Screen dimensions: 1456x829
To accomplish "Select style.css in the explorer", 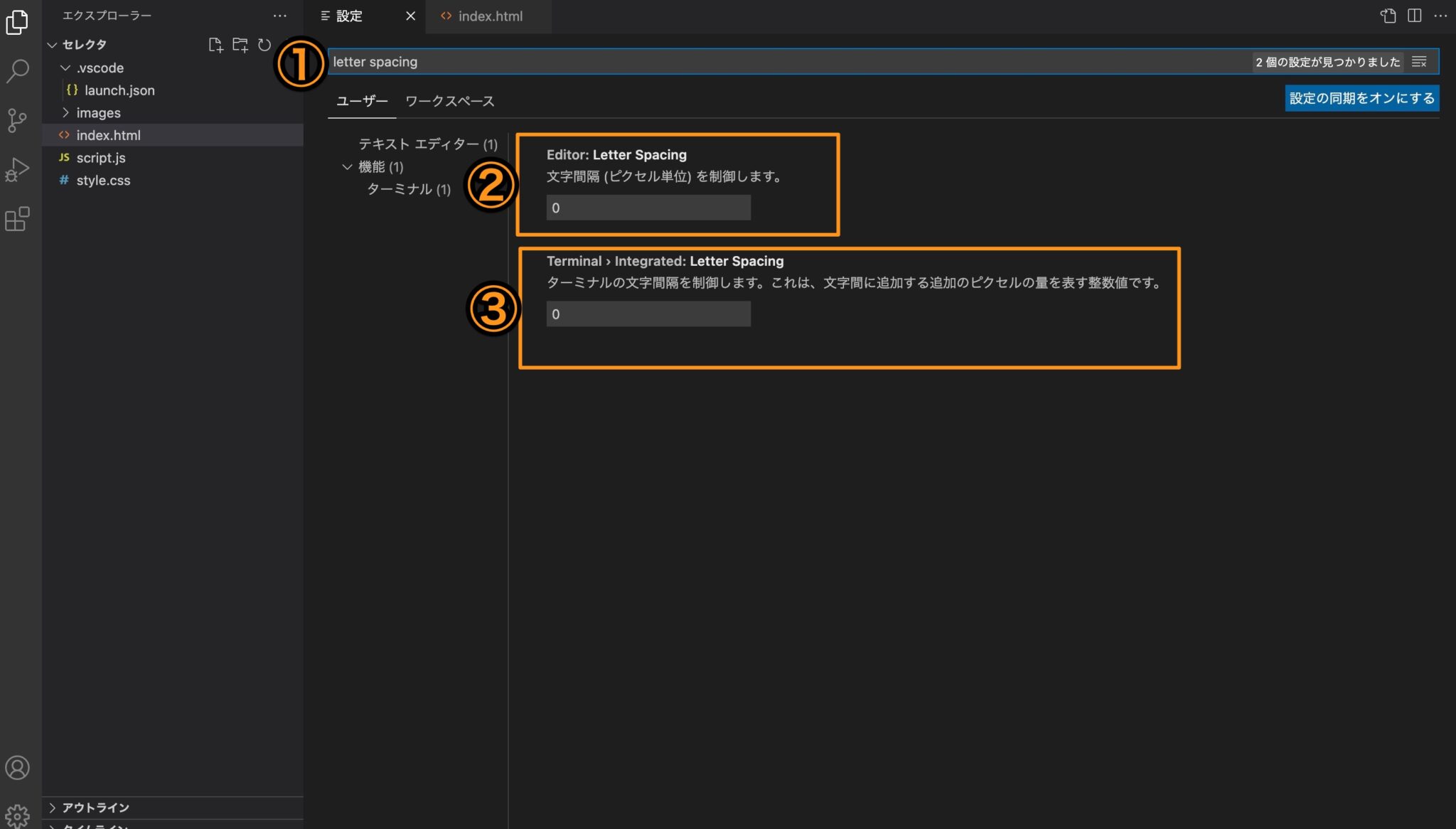I will [103, 180].
